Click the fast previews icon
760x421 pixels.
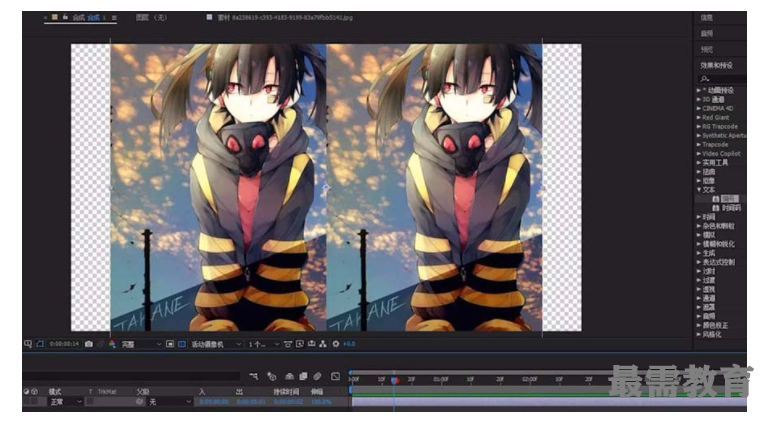(x=300, y=344)
